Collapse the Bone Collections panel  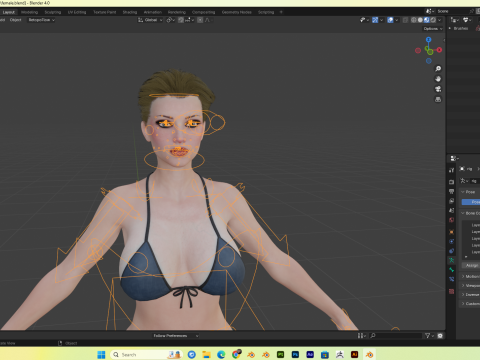coord(470,213)
